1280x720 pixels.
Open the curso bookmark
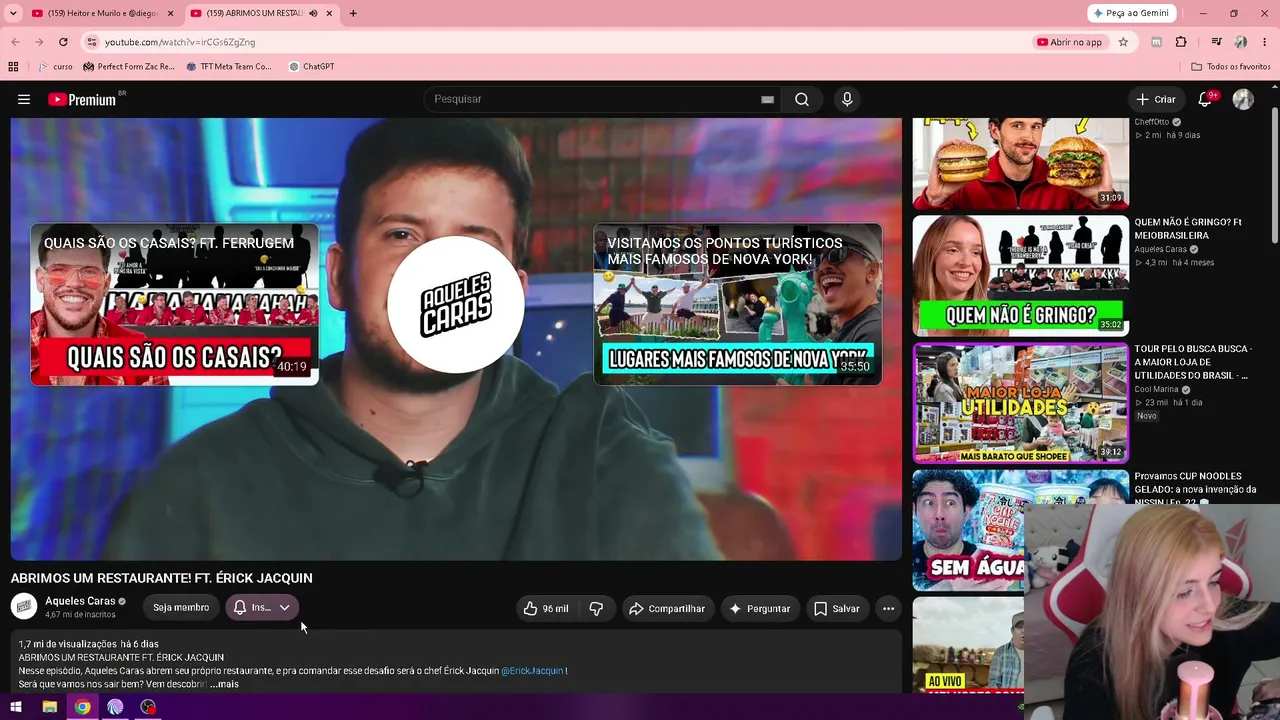tap(55, 67)
